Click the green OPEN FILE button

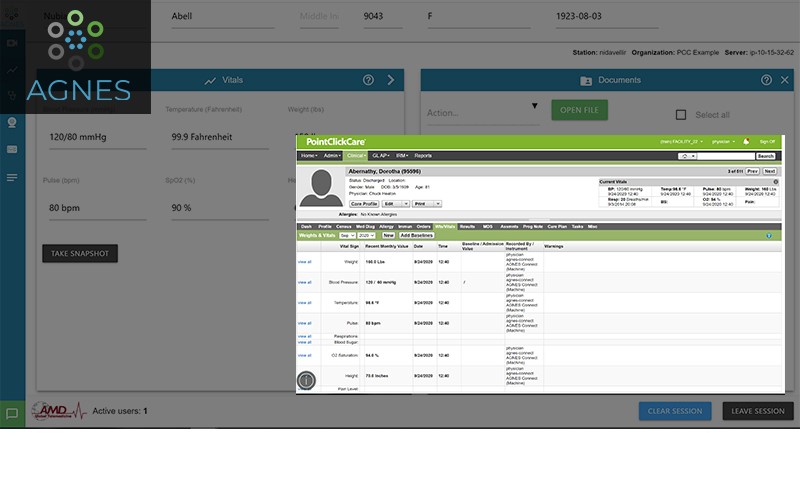pos(579,110)
